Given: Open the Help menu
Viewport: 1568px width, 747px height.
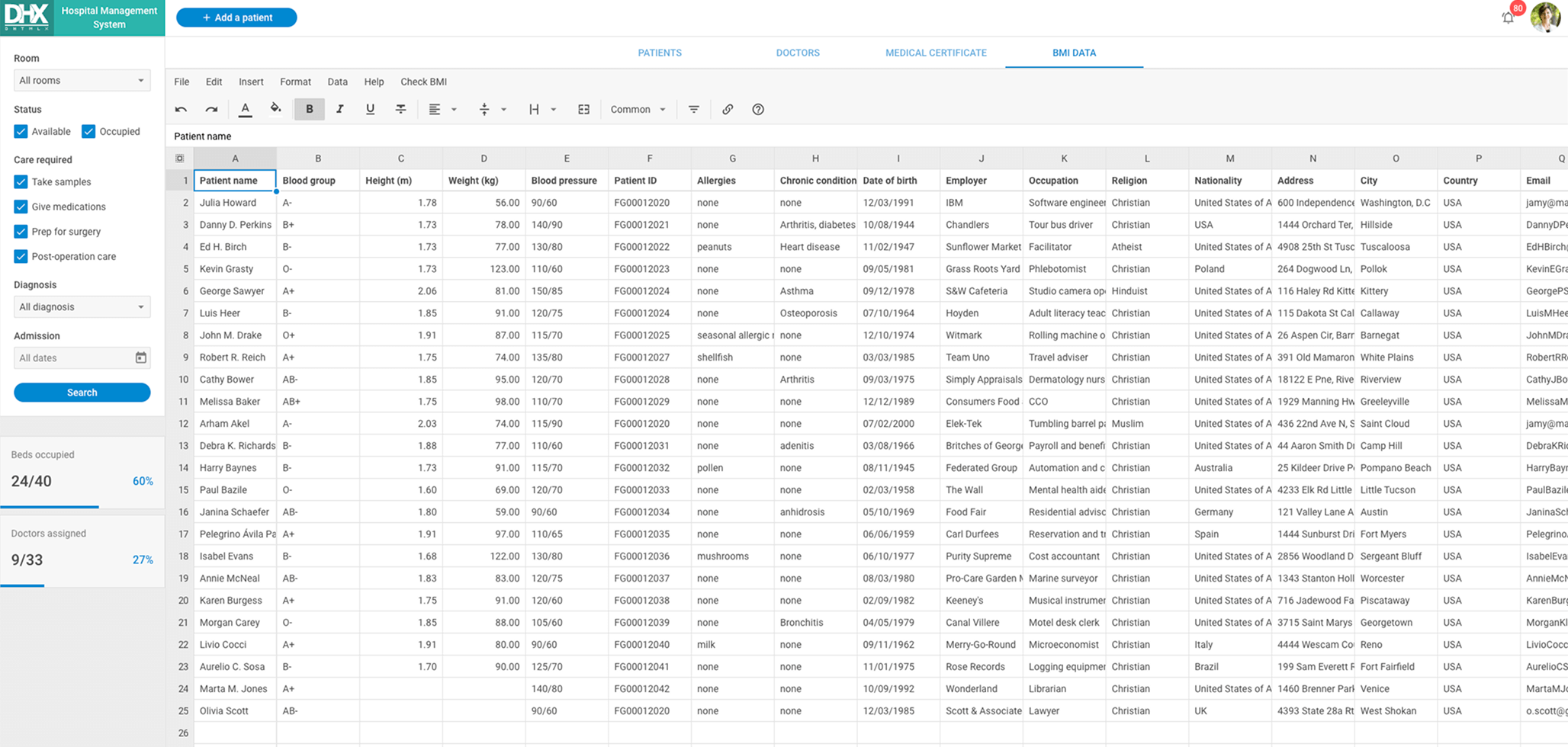Looking at the screenshot, I should click(x=374, y=82).
